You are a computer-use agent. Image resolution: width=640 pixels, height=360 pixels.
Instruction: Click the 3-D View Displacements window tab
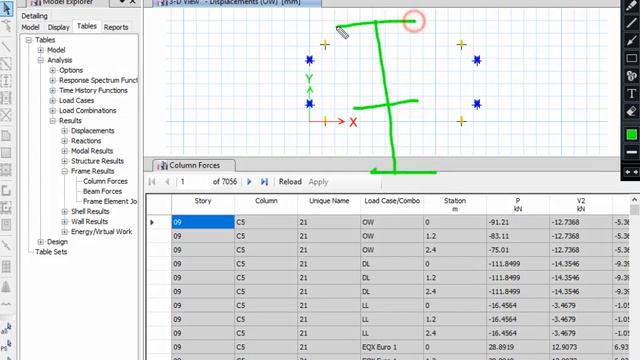coord(237,3)
